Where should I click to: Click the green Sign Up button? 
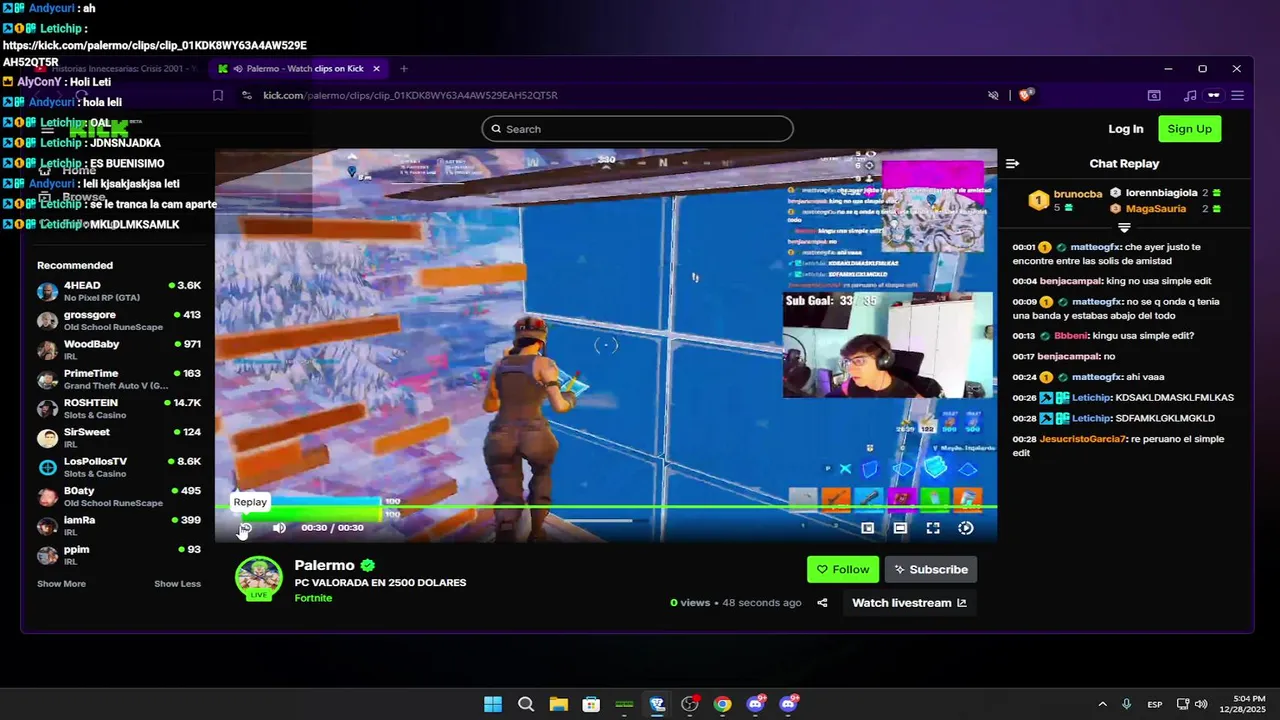coord(1190,129)
